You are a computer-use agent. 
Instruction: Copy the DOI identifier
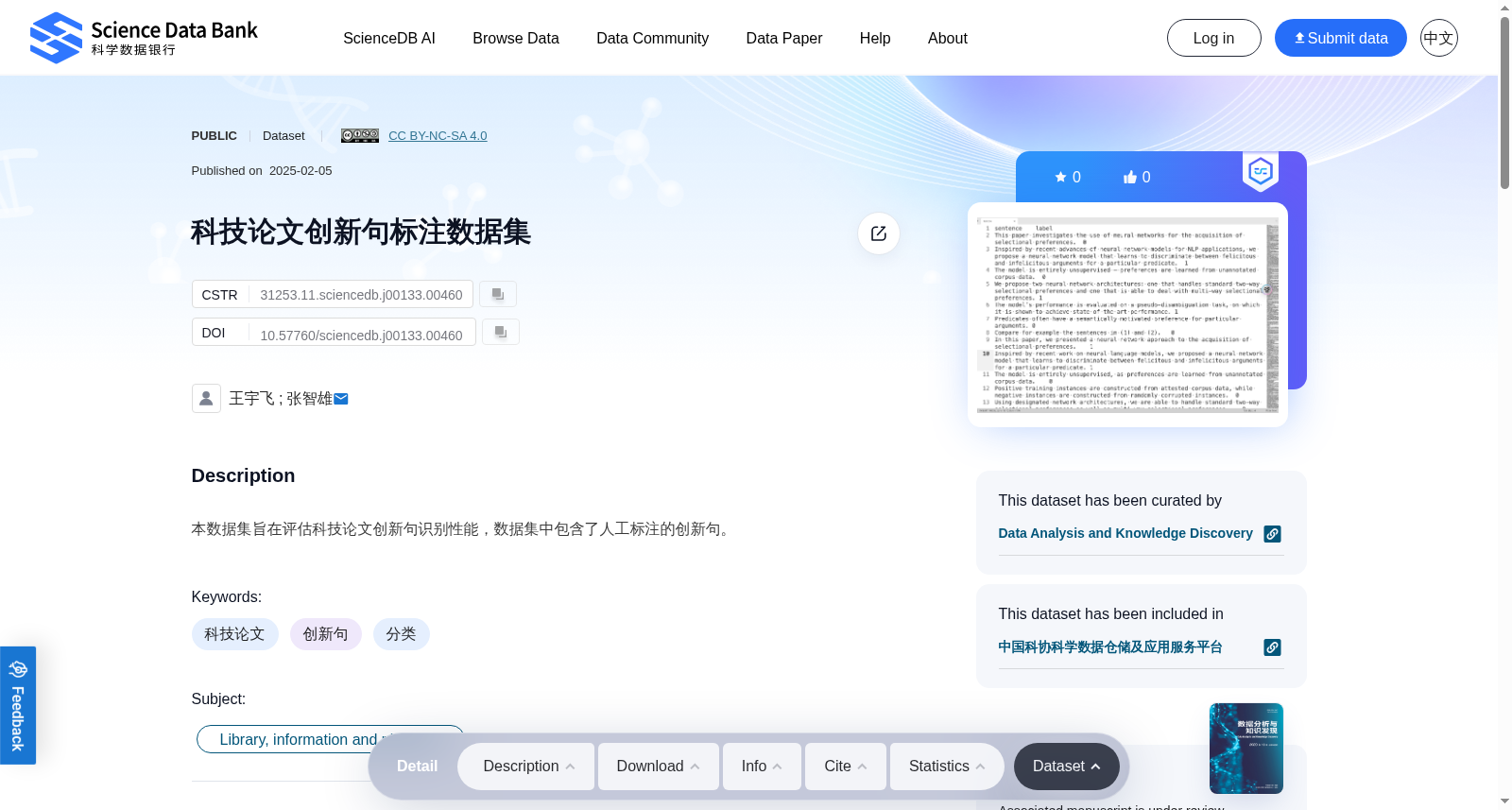[501, 332]
